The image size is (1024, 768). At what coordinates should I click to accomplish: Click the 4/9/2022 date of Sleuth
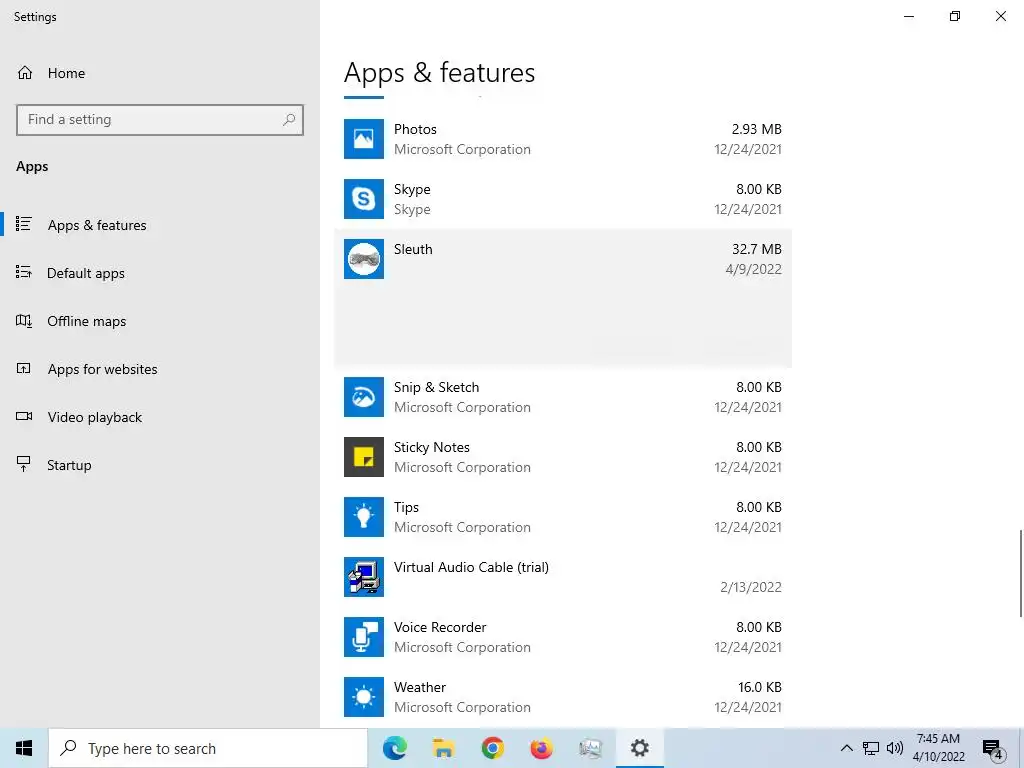(753, 269)
